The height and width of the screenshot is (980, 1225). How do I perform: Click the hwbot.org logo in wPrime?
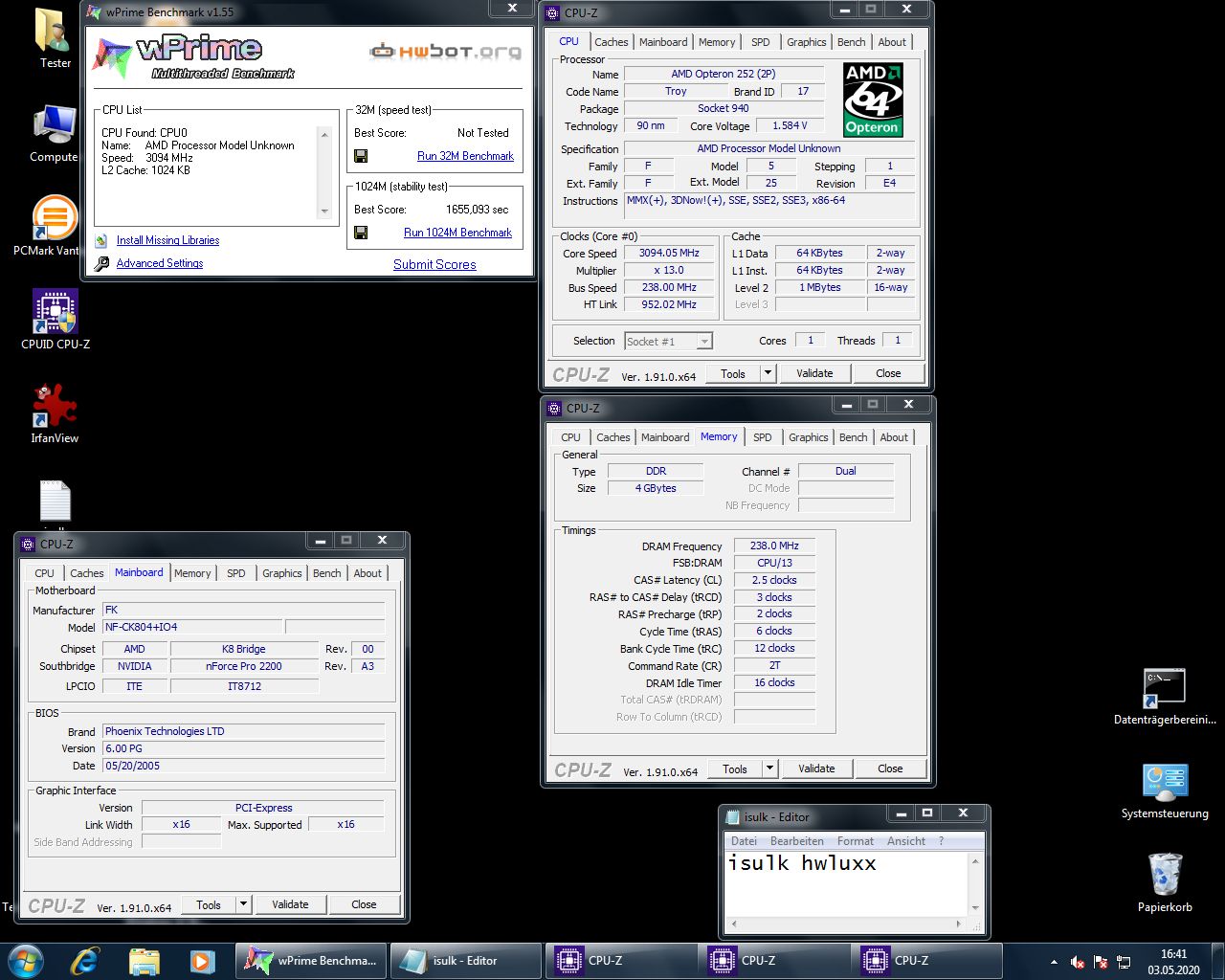(x=446, y=51)
